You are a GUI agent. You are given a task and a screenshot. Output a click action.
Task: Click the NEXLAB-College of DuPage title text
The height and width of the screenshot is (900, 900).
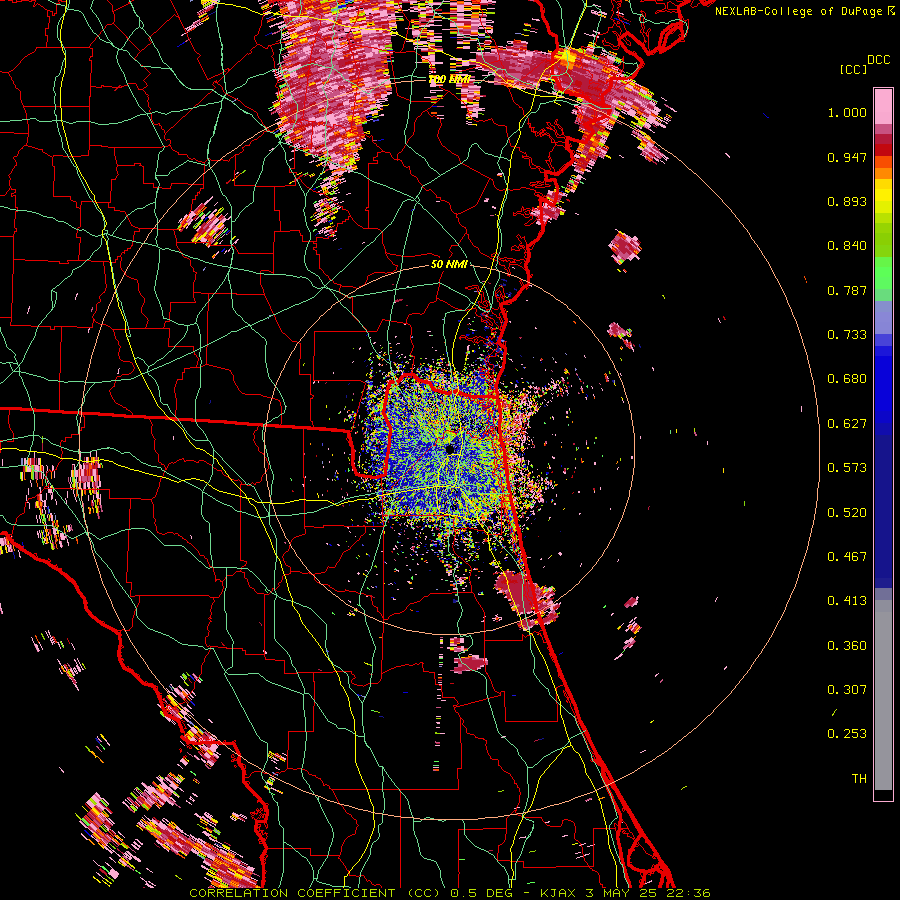click(x=800, y=11)
